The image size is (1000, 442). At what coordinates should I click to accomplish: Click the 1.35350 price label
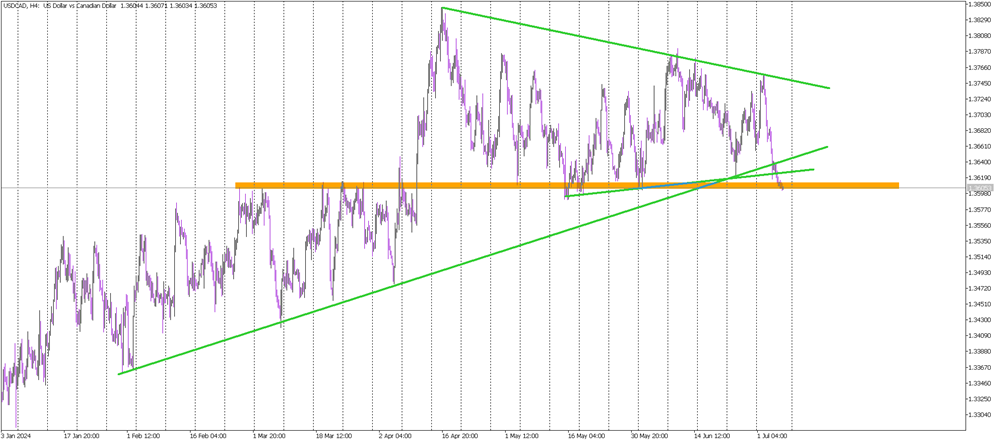point(981,241)
